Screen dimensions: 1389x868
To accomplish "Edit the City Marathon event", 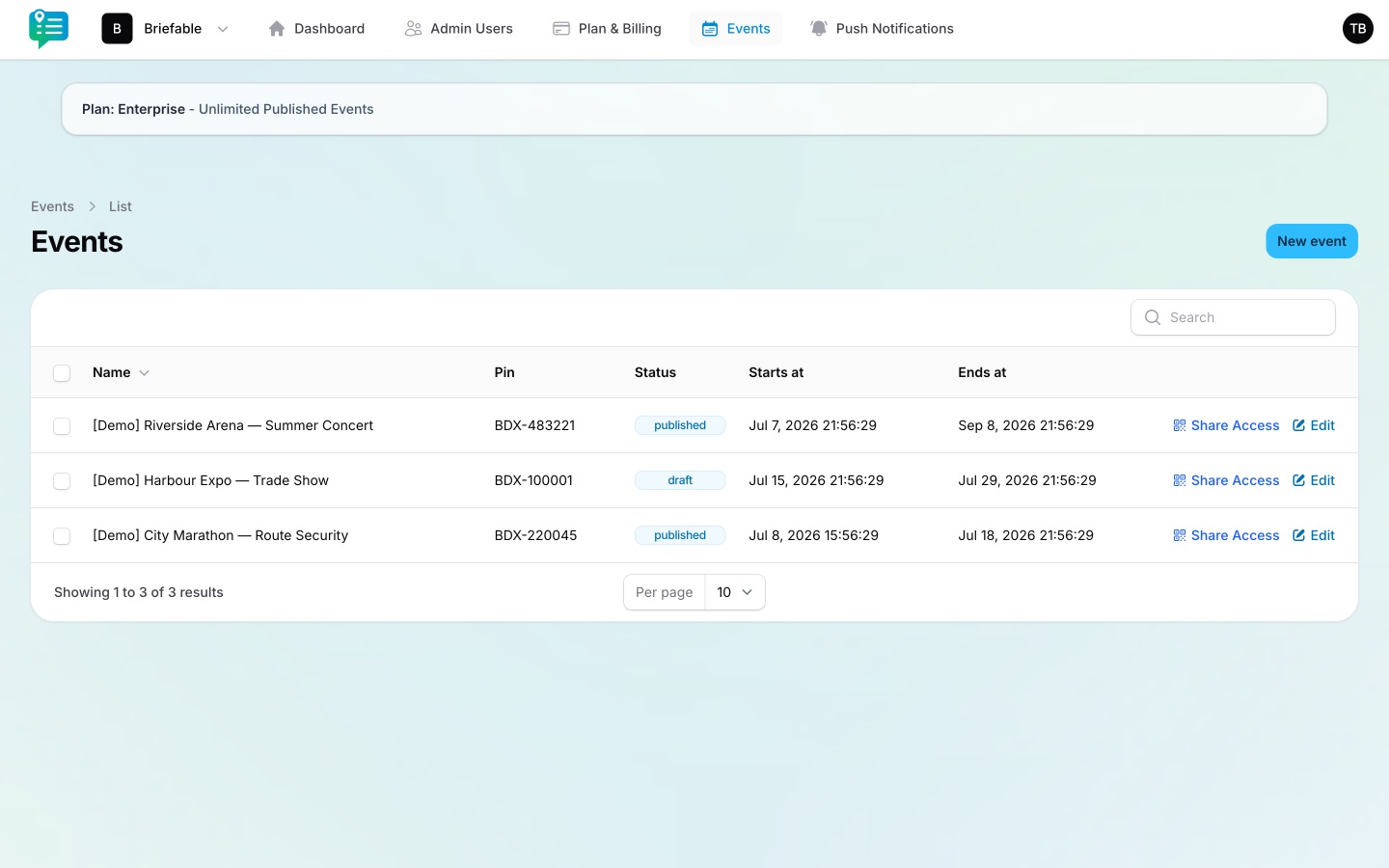I will (x=1314, y=535).
